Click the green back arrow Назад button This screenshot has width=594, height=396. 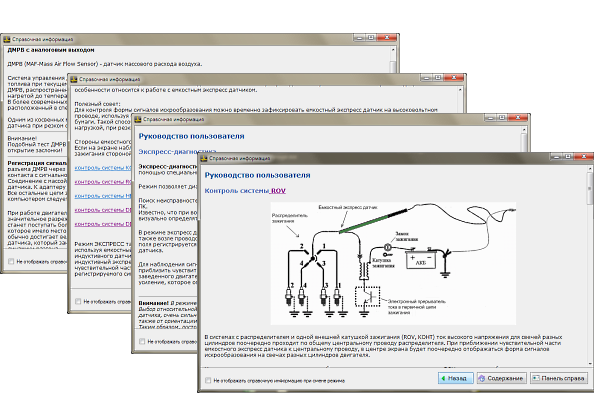456,378
